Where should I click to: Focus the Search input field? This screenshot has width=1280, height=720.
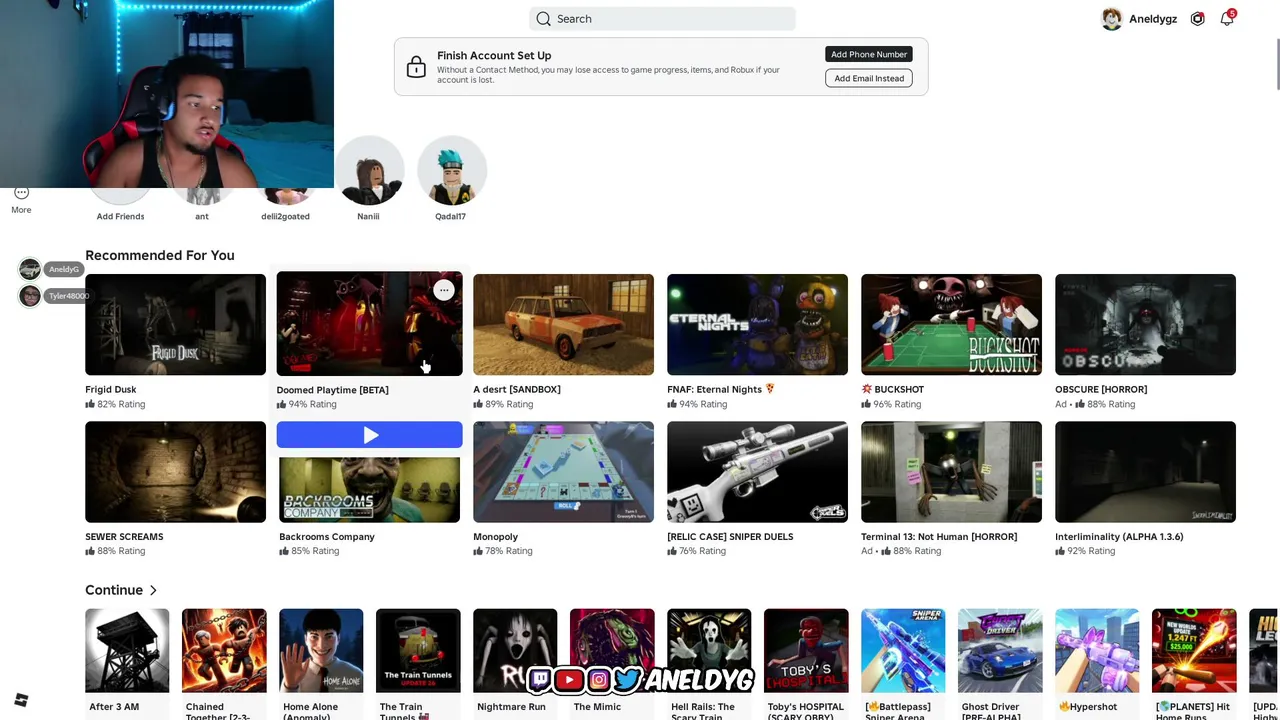[662, 19]
